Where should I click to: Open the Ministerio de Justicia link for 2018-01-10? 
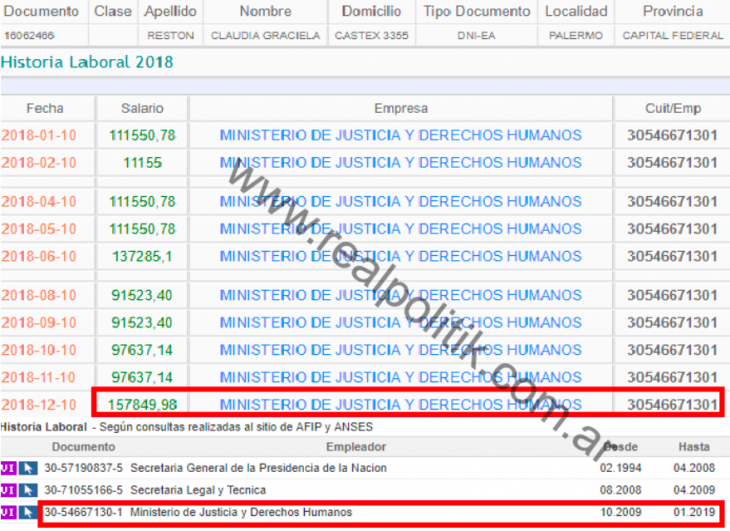pyautogui.click(x=400, y=135)
